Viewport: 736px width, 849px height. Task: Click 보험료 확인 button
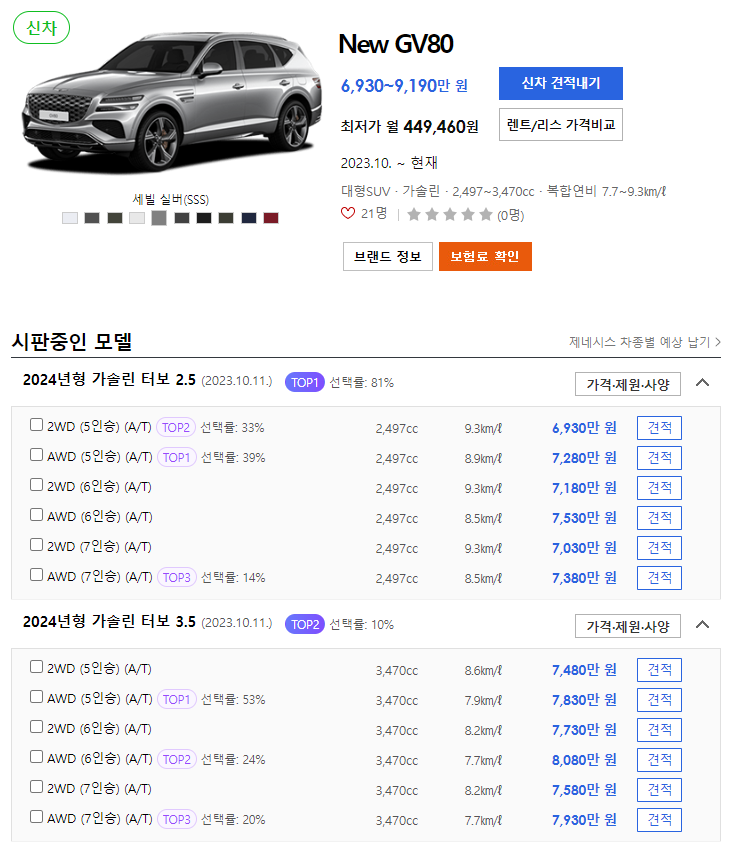[485, 256]
